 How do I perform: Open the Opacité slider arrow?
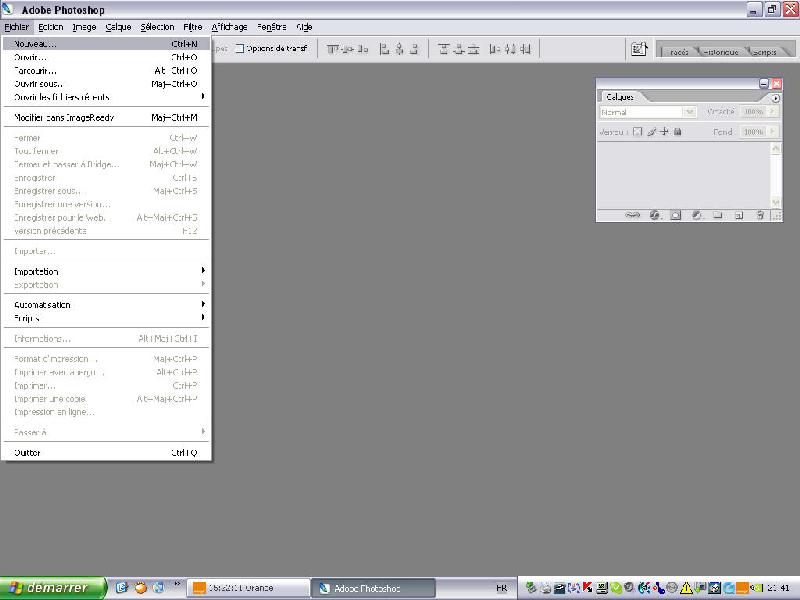tap(772, 111)
